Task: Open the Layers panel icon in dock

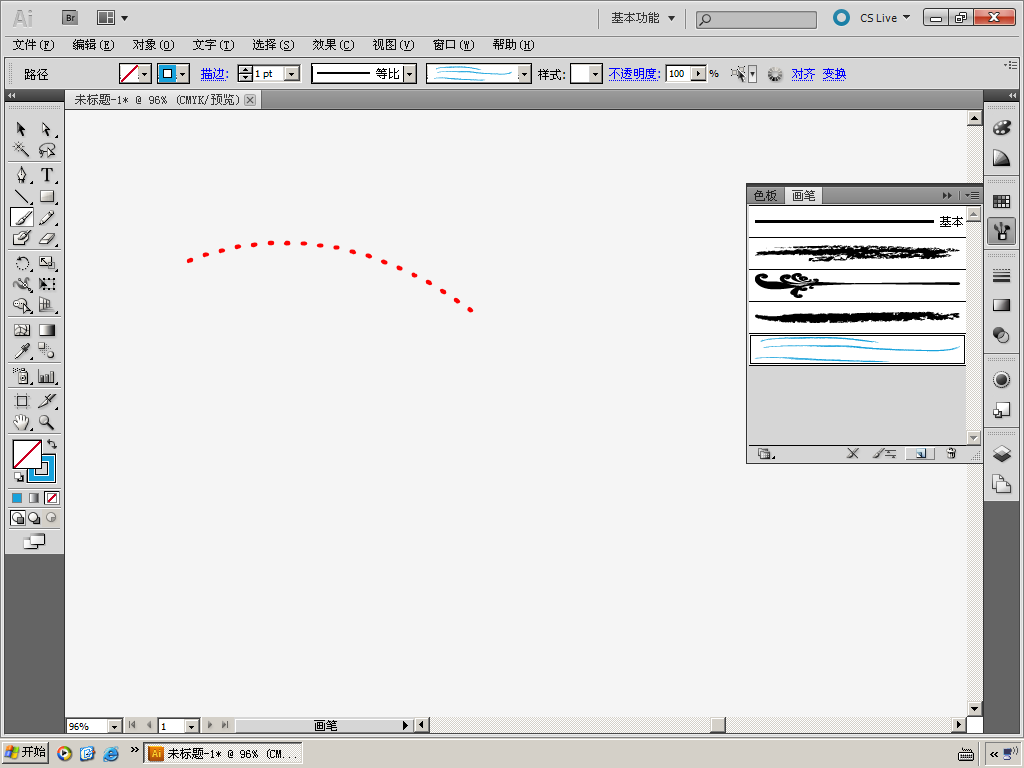Action: (x=1001, y=453)
